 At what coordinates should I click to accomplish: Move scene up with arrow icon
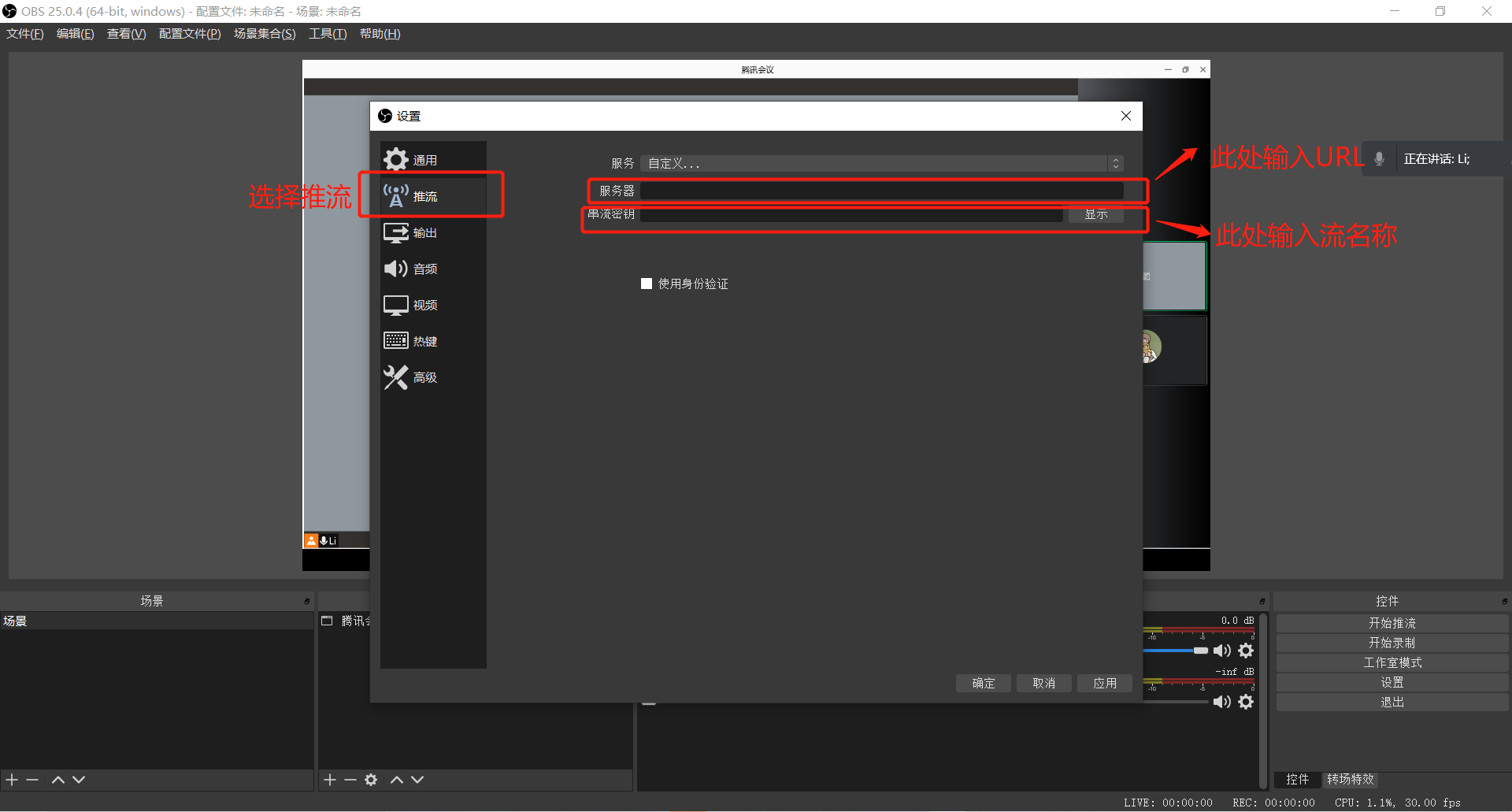[x=57, y=780]
